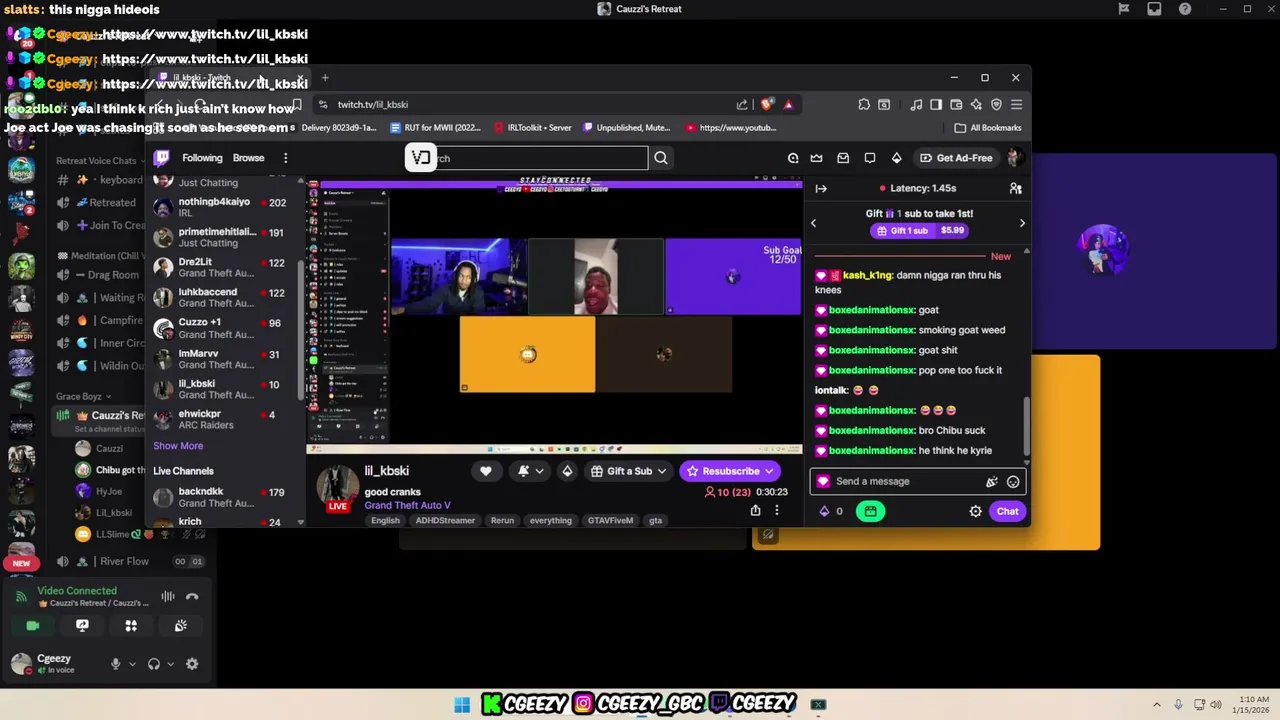The image size is (1280, 720).
Task: Open the Browse tab in Twitch
Action: pyautogui.click(x=248, y=158)
